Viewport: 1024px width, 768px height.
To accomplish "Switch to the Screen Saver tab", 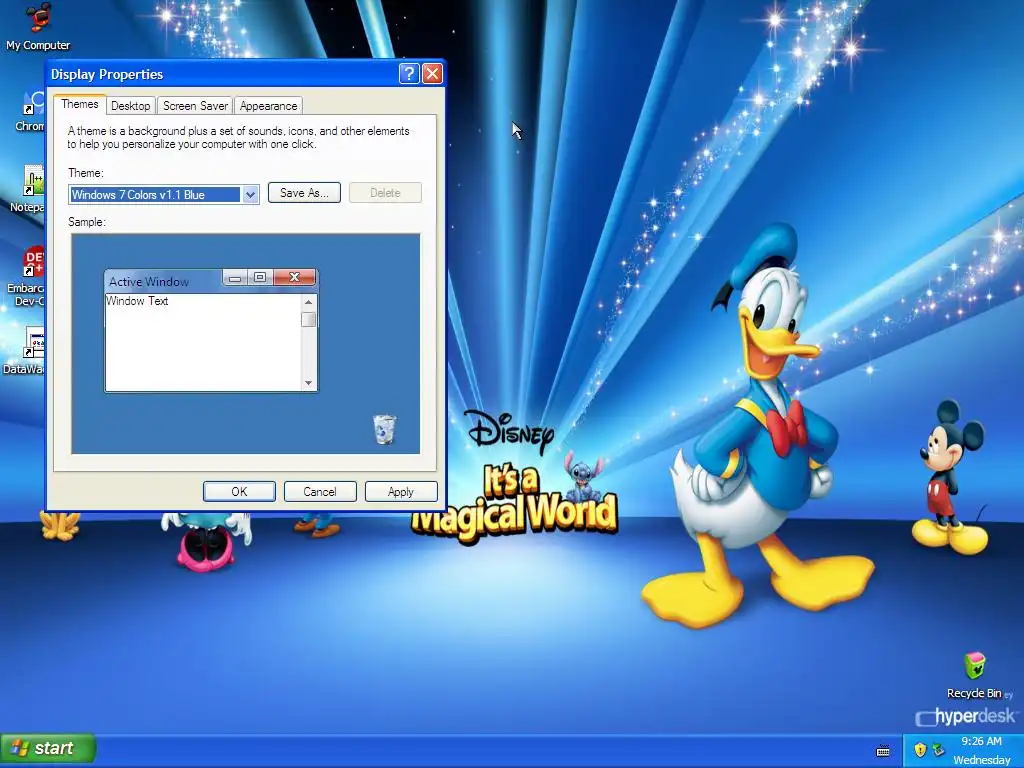I will (195, 106).
